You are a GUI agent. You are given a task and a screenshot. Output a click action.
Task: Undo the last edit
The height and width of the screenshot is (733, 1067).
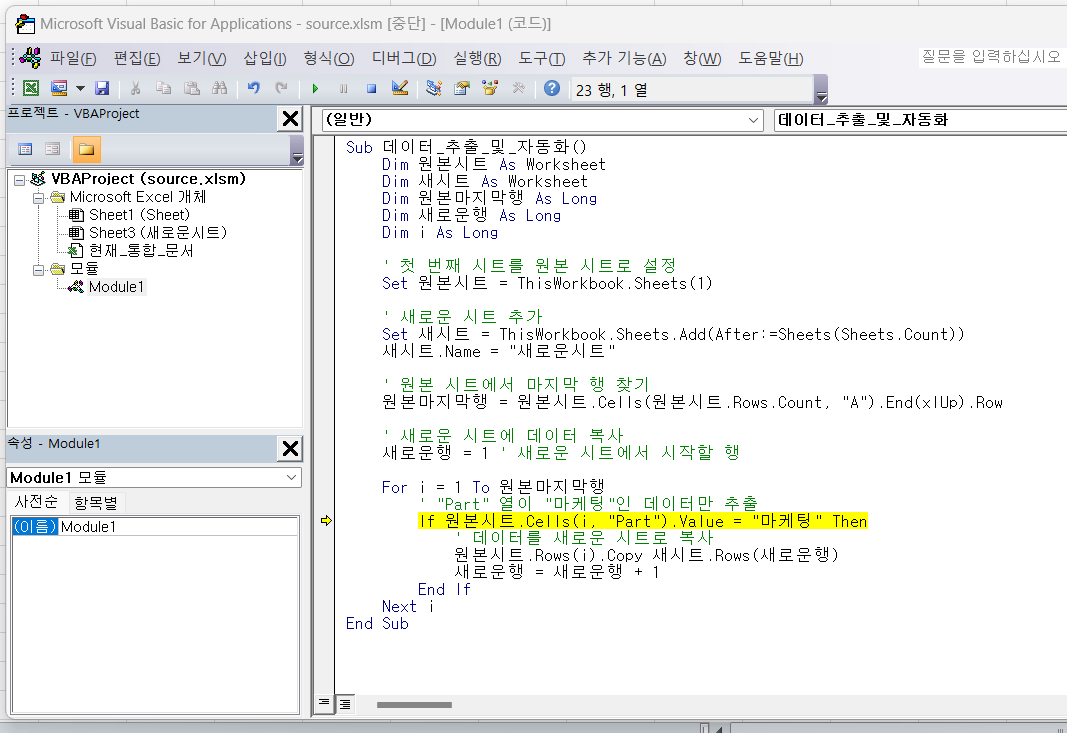pyautogui.click(x=254, y=88)
